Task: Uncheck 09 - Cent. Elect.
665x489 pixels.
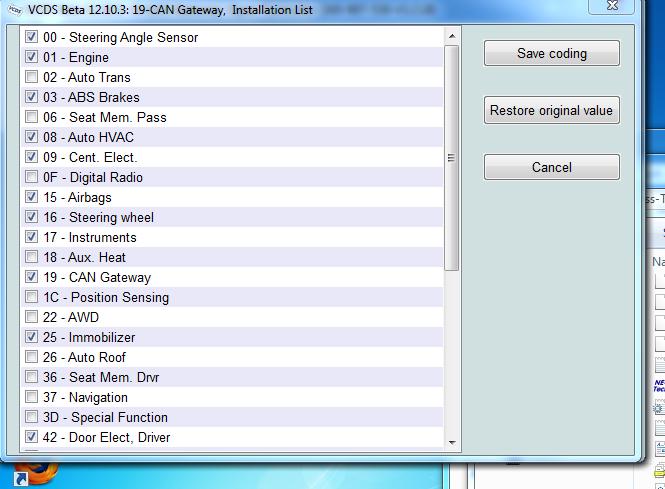Action: tap(31, 156)
